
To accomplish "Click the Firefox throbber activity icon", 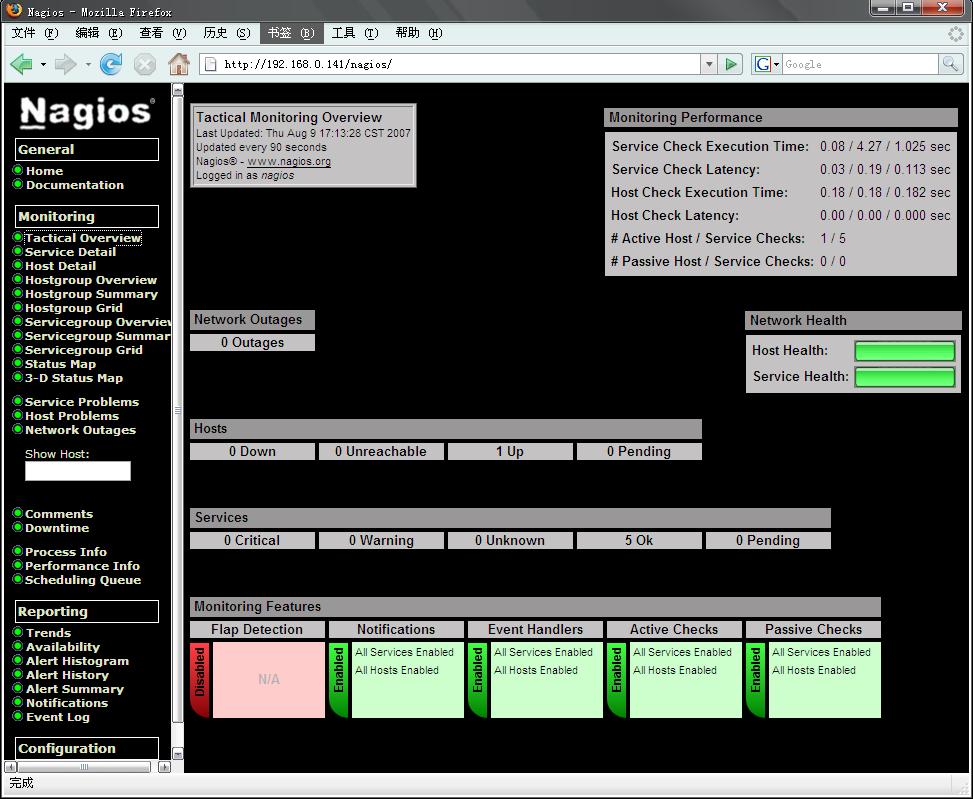I will [956, 33].
